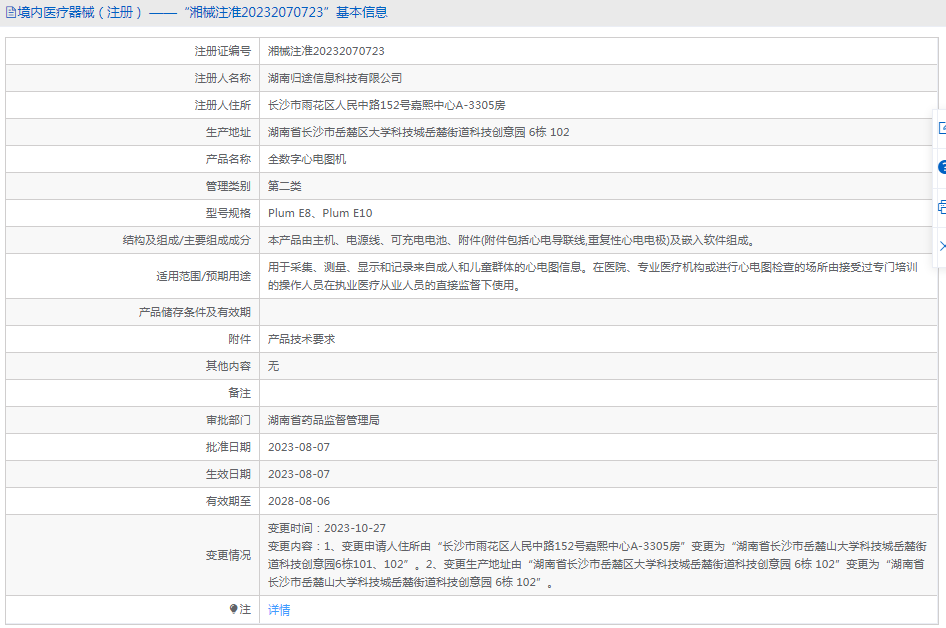Click the 变更内容 paragraph in the 变更情况 row

(597, 564)
